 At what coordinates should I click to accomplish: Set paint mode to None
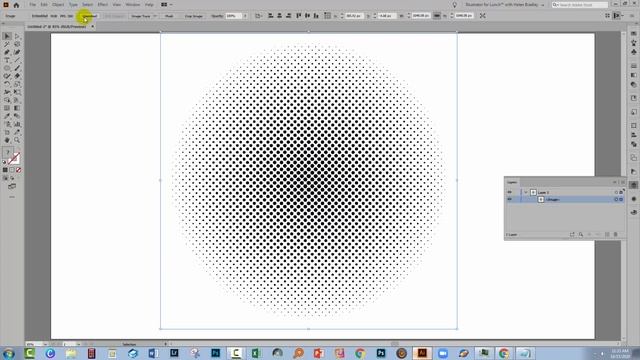pyautogui.click(x=18, y=170)
